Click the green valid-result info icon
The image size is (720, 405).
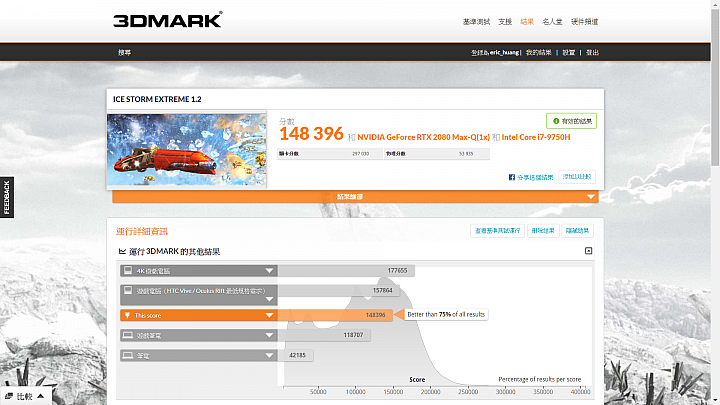pyautogui.click(x=556, y=121)
